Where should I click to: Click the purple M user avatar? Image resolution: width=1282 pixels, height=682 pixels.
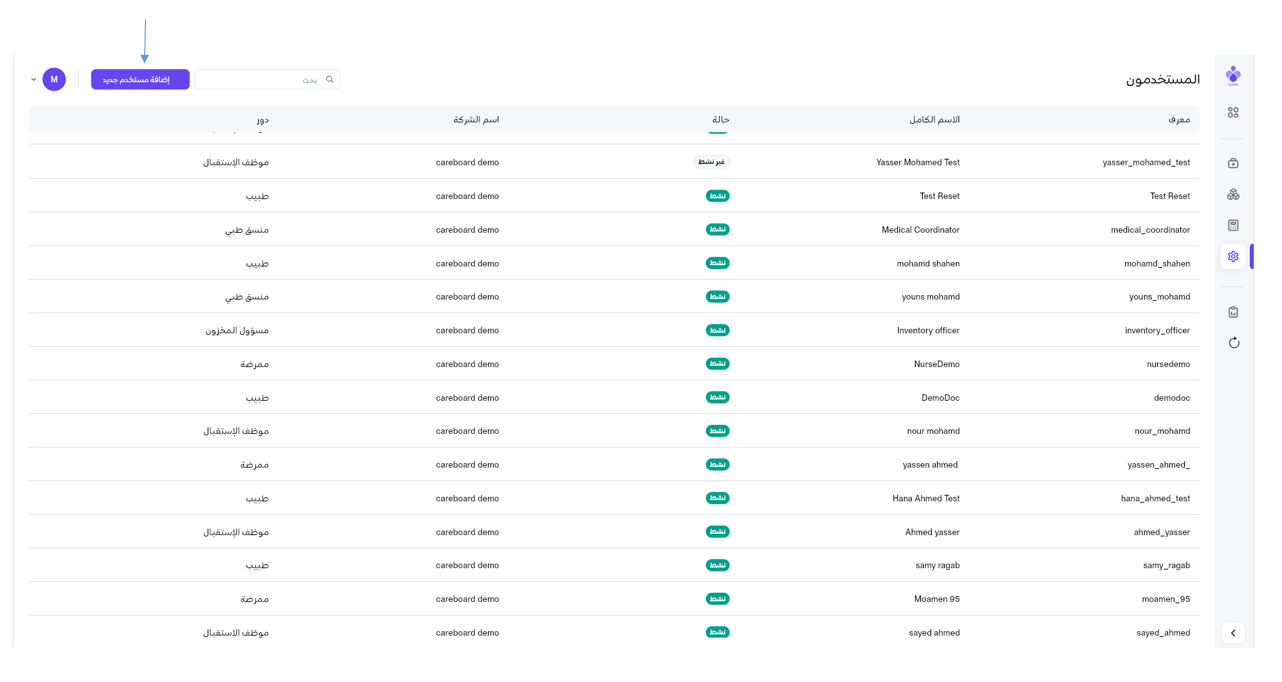pyautogui.click(x=54, y=80)
